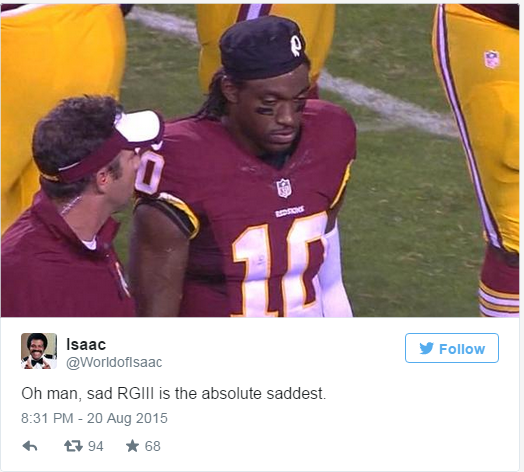The height and width of the screenshot is (472, 524).
Task: Click the NFL logo on yellow pants
Action: (x=491, y=59)
